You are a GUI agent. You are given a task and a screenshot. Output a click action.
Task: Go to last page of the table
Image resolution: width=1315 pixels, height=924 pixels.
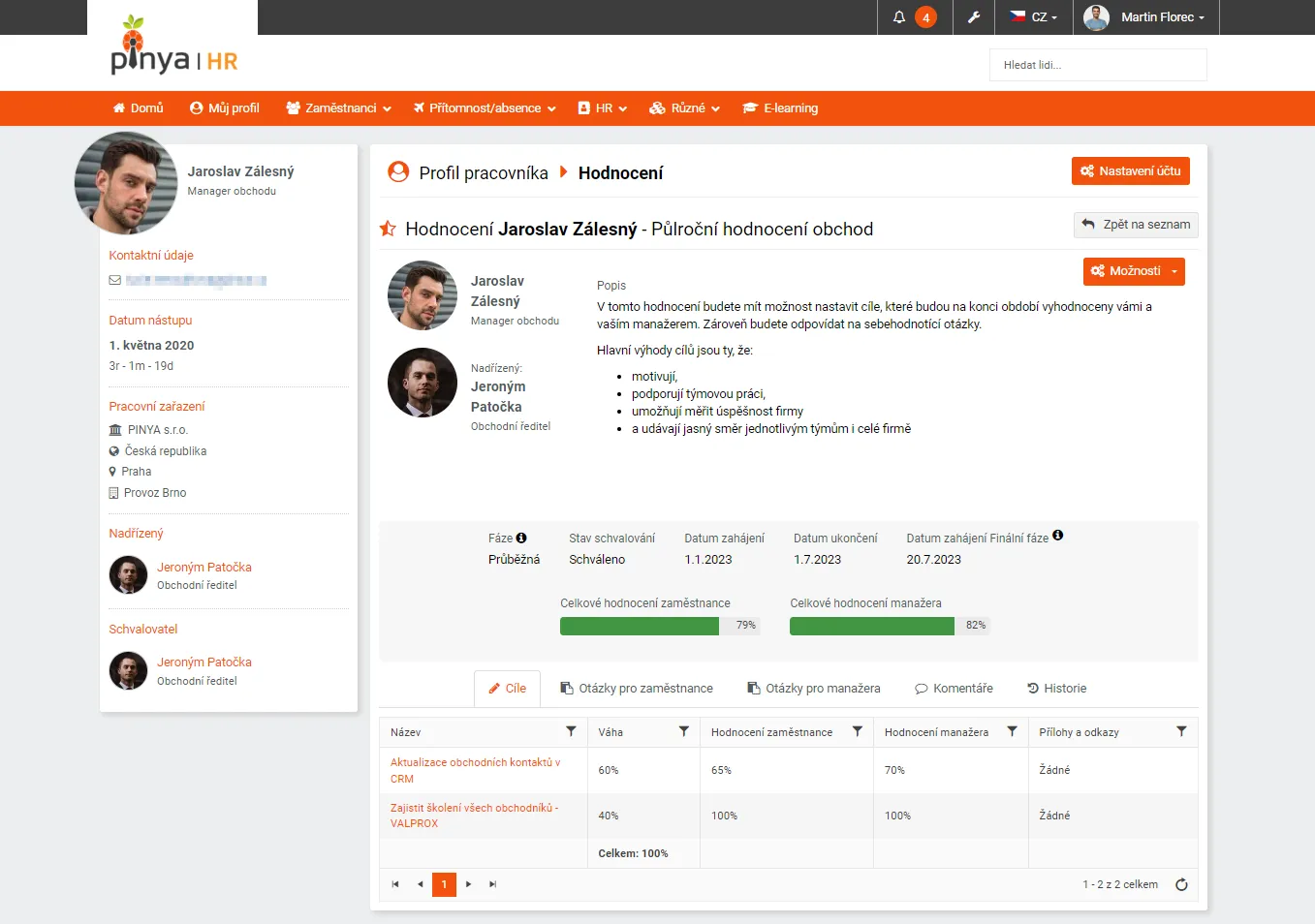pos(493,884)
